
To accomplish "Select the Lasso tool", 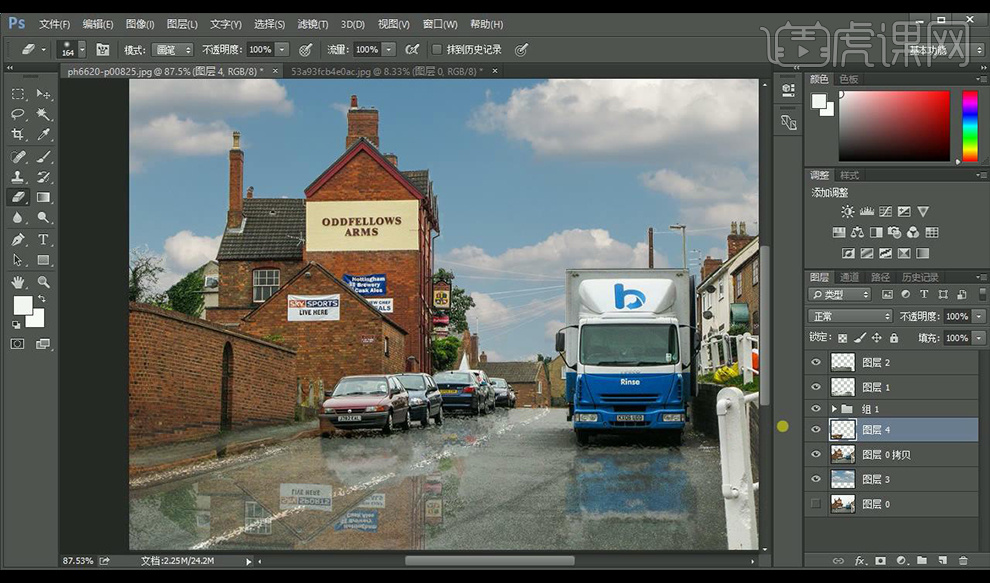I will tap(18, 114).
